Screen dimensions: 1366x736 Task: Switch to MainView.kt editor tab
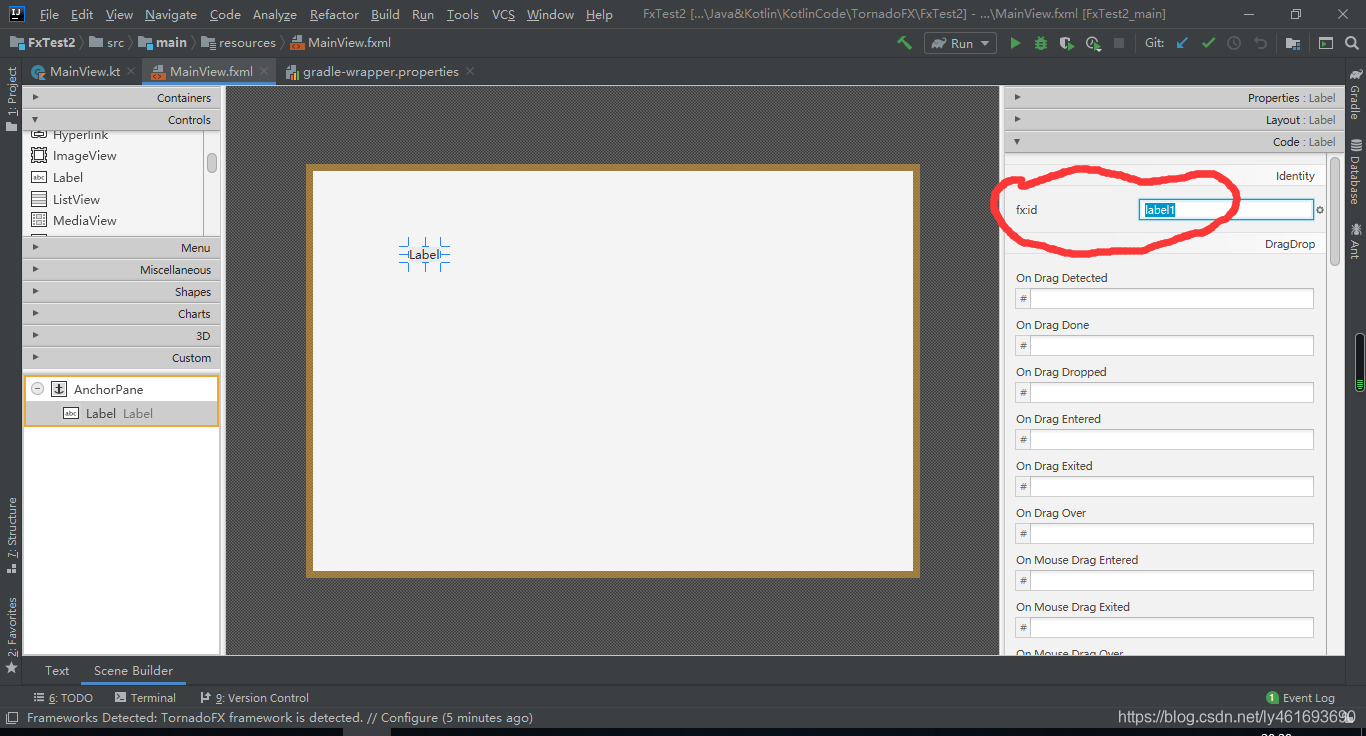75,71
